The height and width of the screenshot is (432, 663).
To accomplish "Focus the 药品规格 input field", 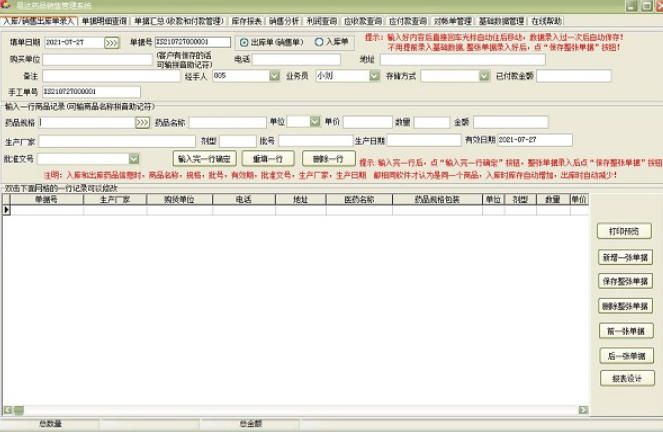I will 87,123.
